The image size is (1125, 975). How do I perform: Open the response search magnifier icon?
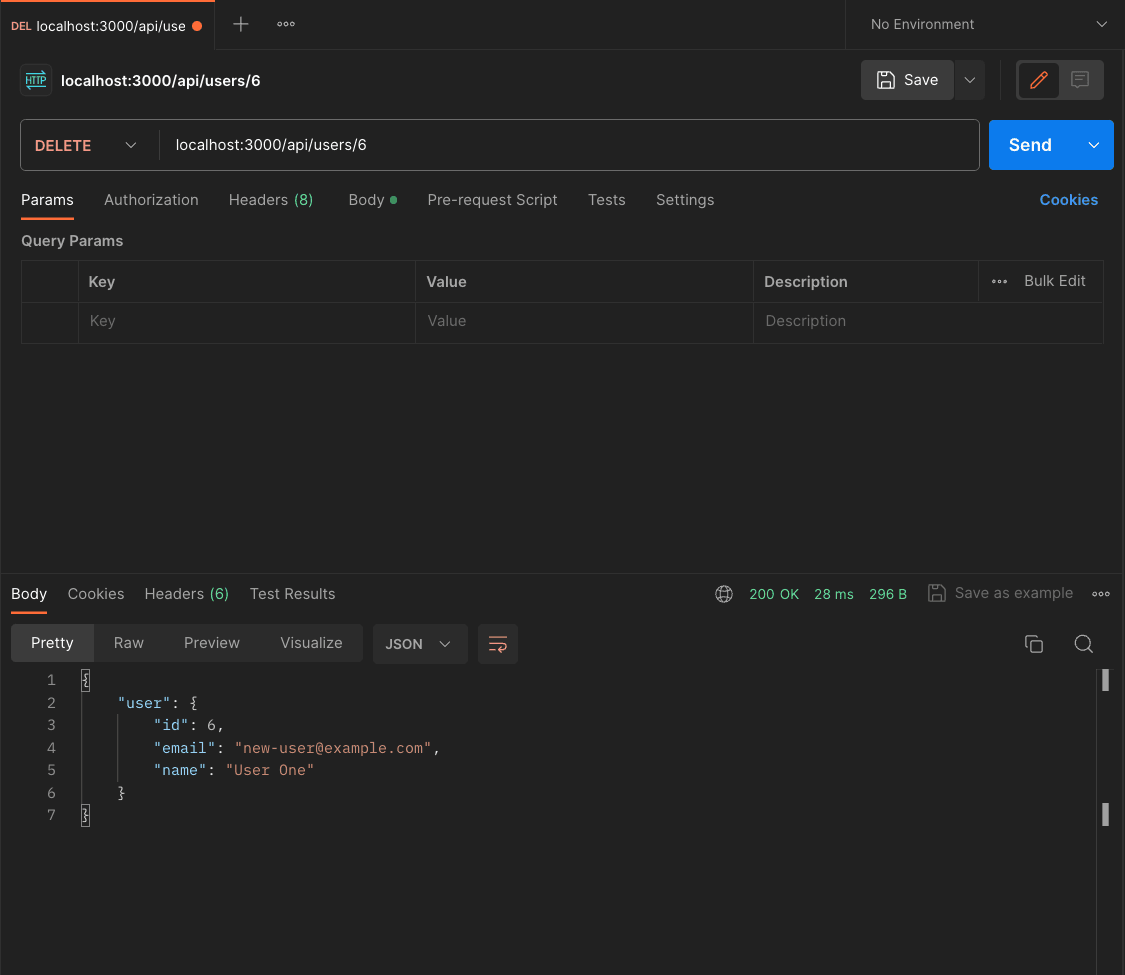(x=1084, y=644)
